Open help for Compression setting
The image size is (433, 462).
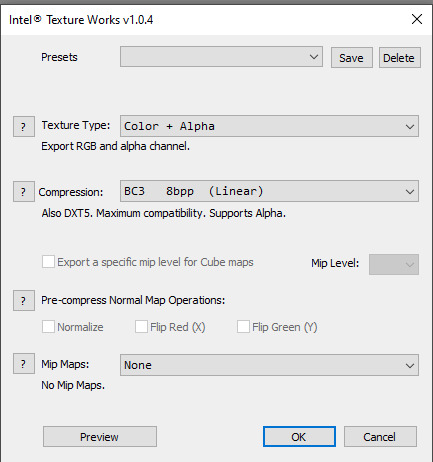(x=24, y=192)
